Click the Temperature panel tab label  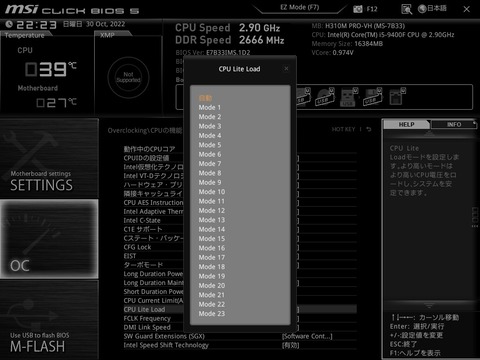(24, 35)
